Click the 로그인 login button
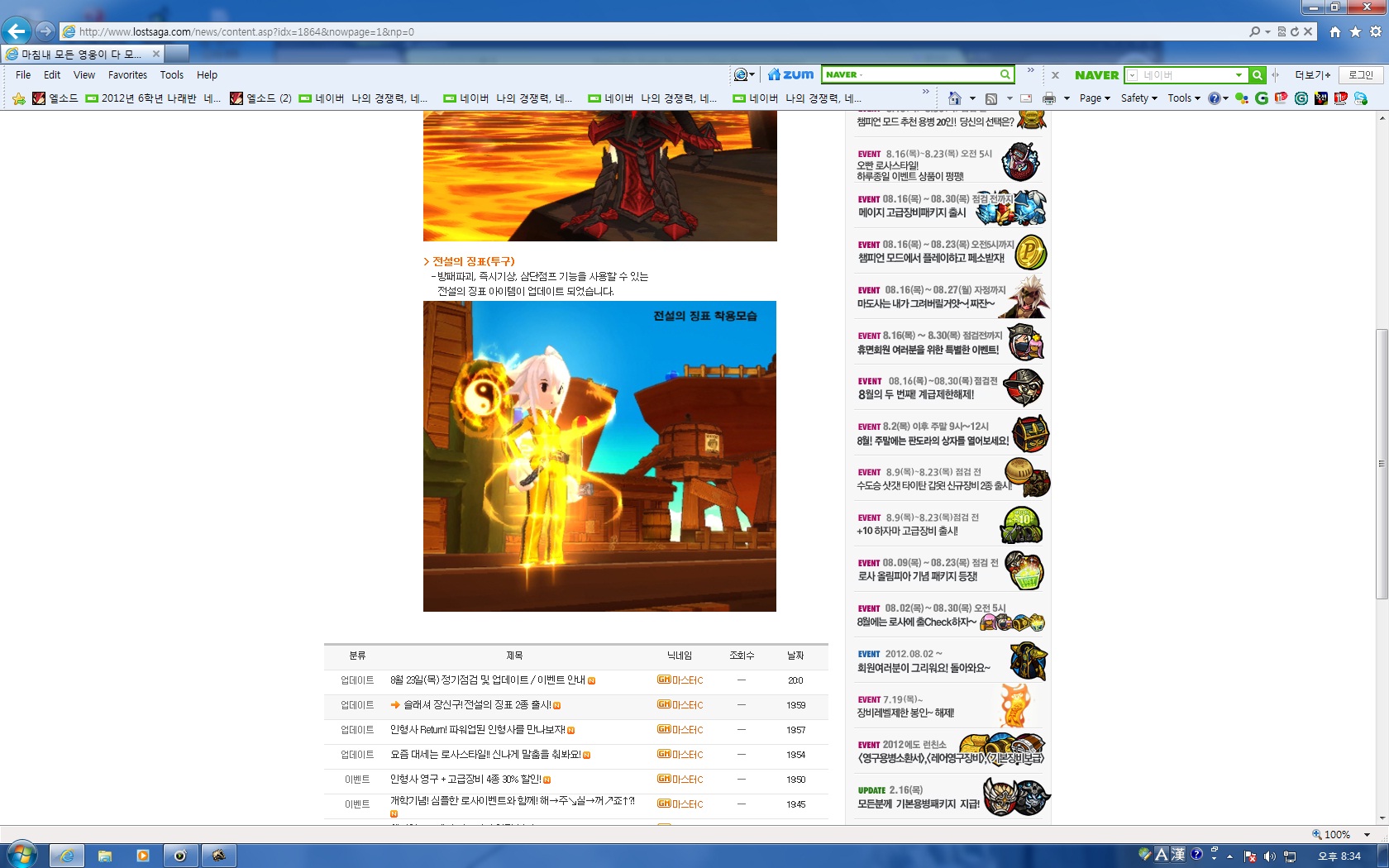Viewport: 1389px width, 868px height. click(x=1360, y=75)
